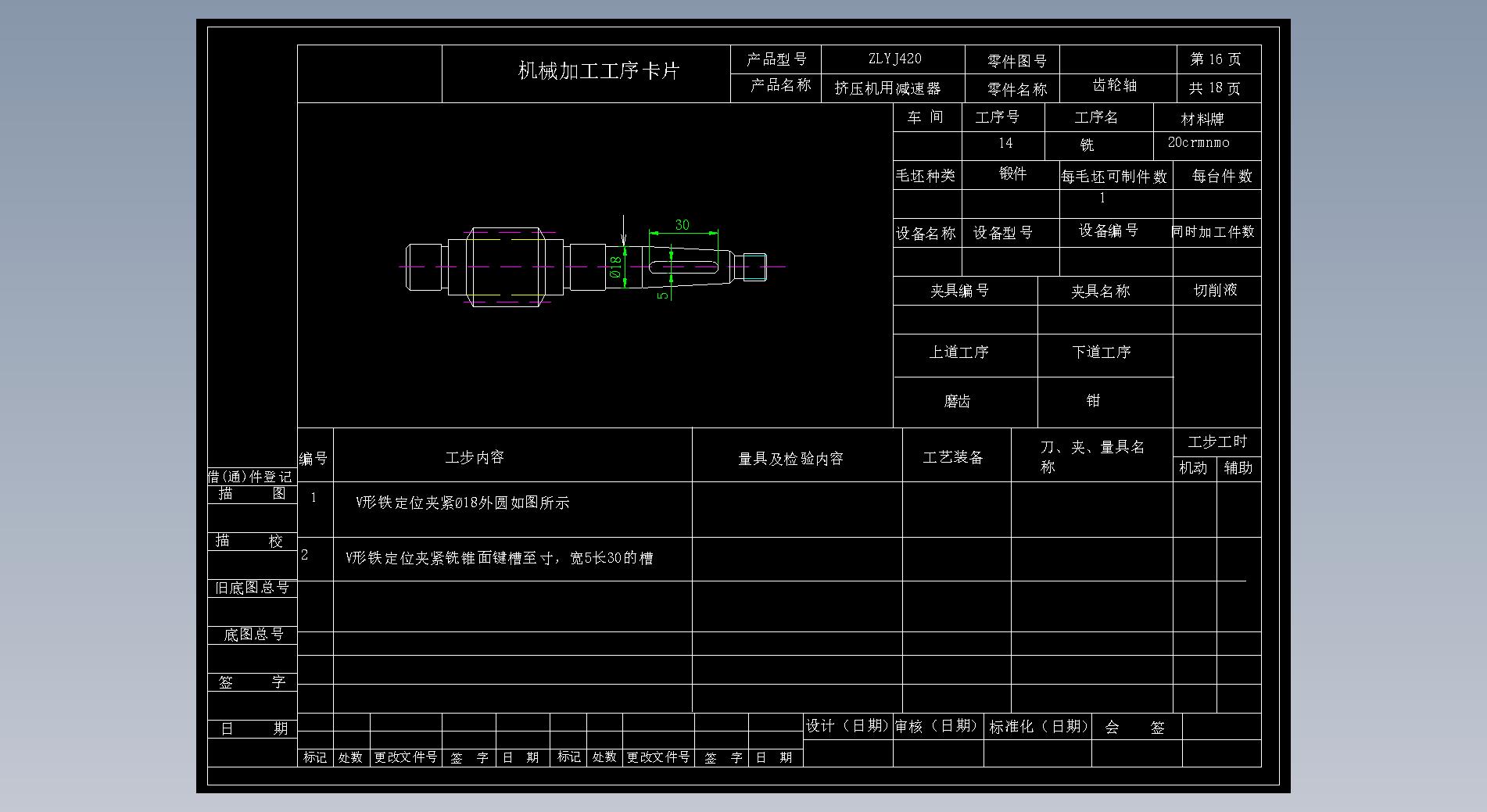Click the product model value 'ZLYJ420'
The image size is (1487, 812).
[x=894, y=59]
